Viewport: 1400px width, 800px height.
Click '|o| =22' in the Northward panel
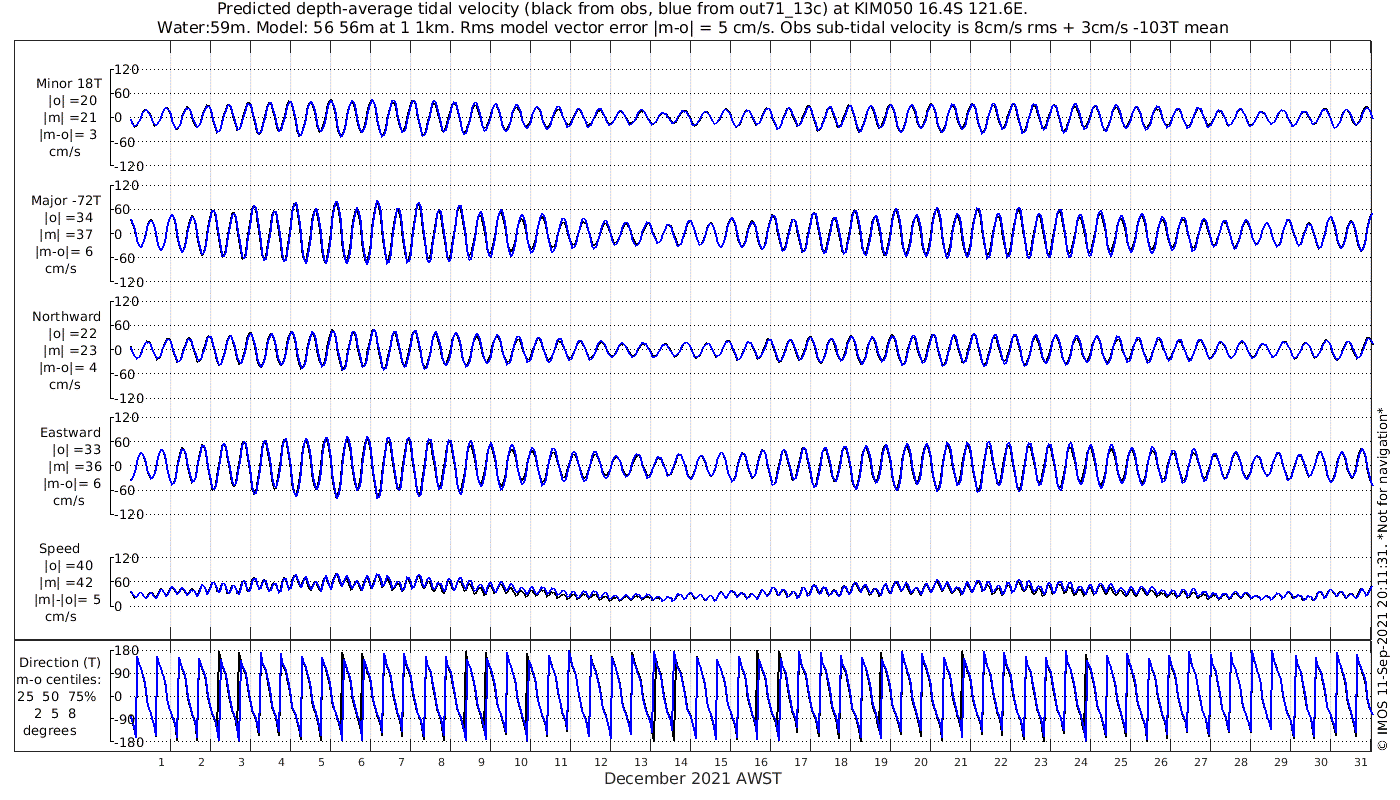click(x=73, y=334)
